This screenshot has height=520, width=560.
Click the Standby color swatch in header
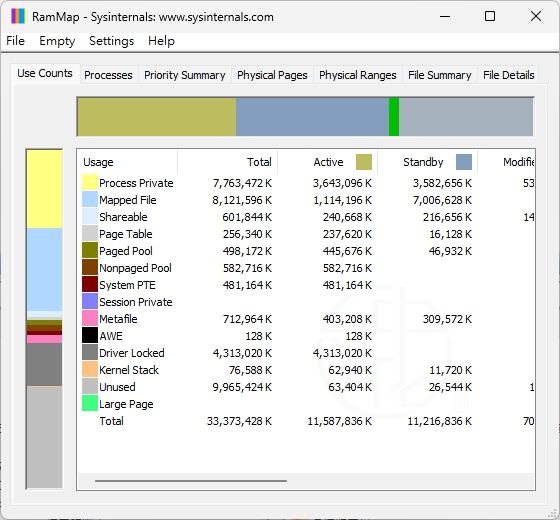[464, 162]
